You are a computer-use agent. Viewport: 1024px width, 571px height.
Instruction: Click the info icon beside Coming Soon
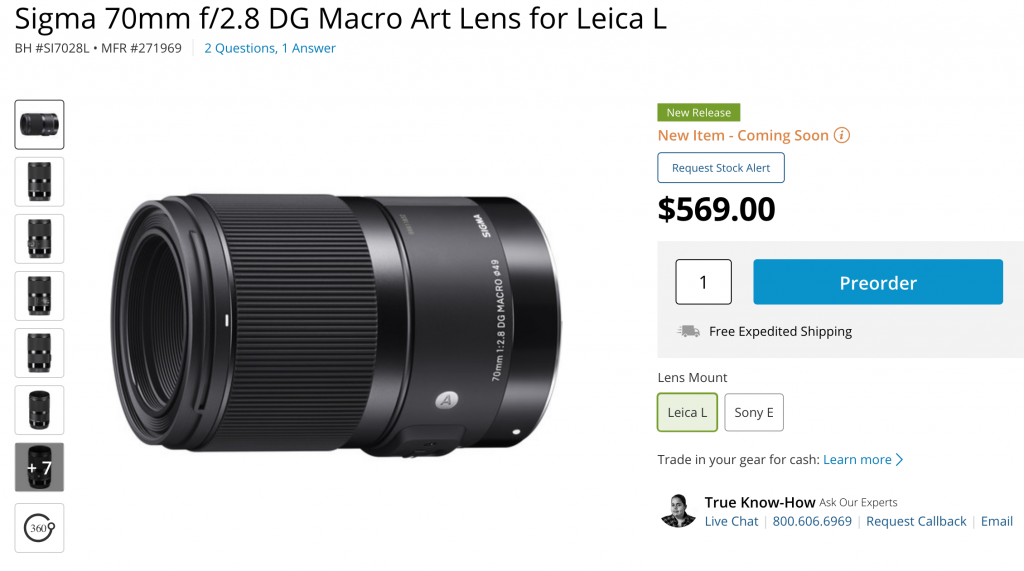pyautogui.click(x=842, y=135)
